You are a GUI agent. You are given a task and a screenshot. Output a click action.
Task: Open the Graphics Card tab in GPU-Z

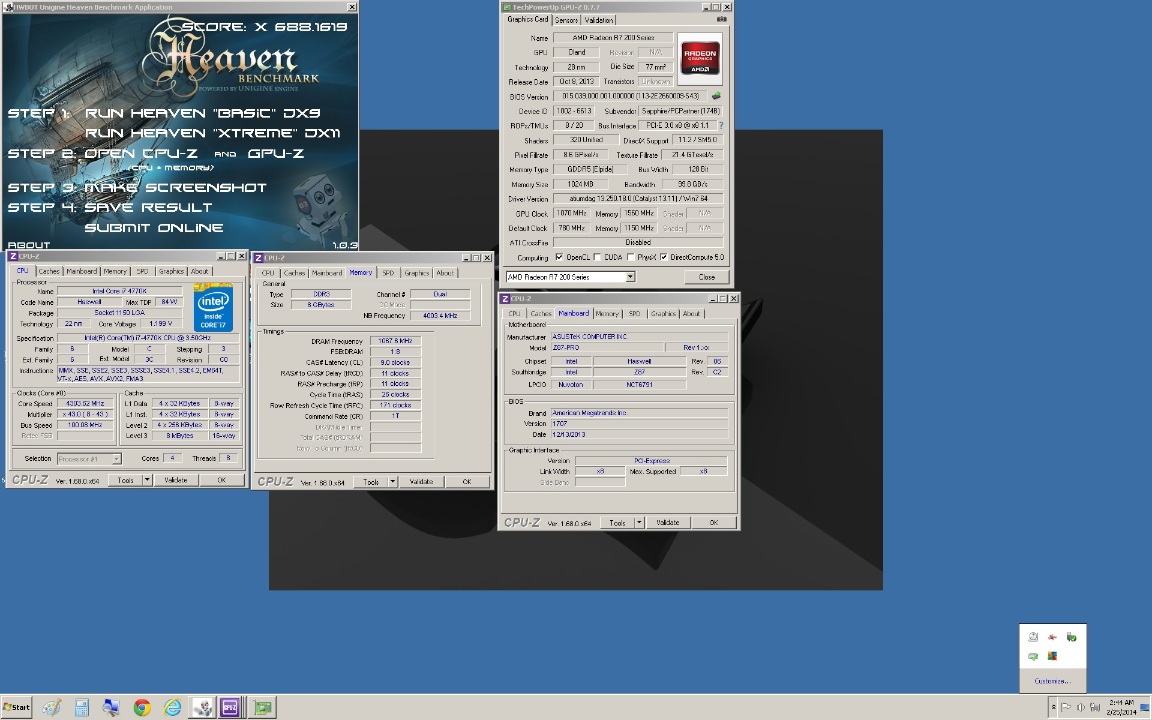528,20
